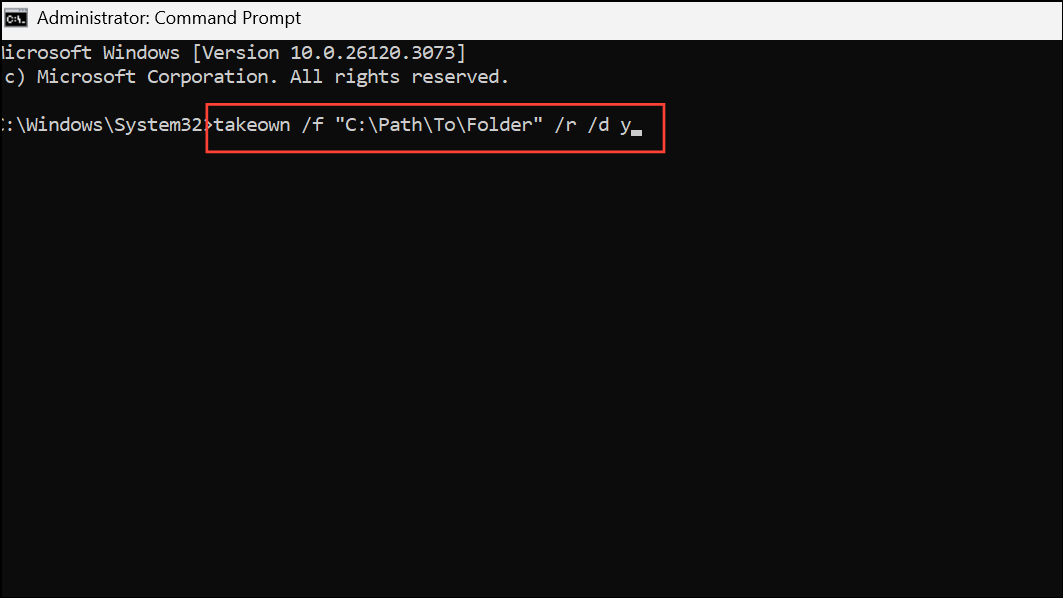Click the text cursor after the command
Screen dimensions: 1063x598
(x=637, y=133)
